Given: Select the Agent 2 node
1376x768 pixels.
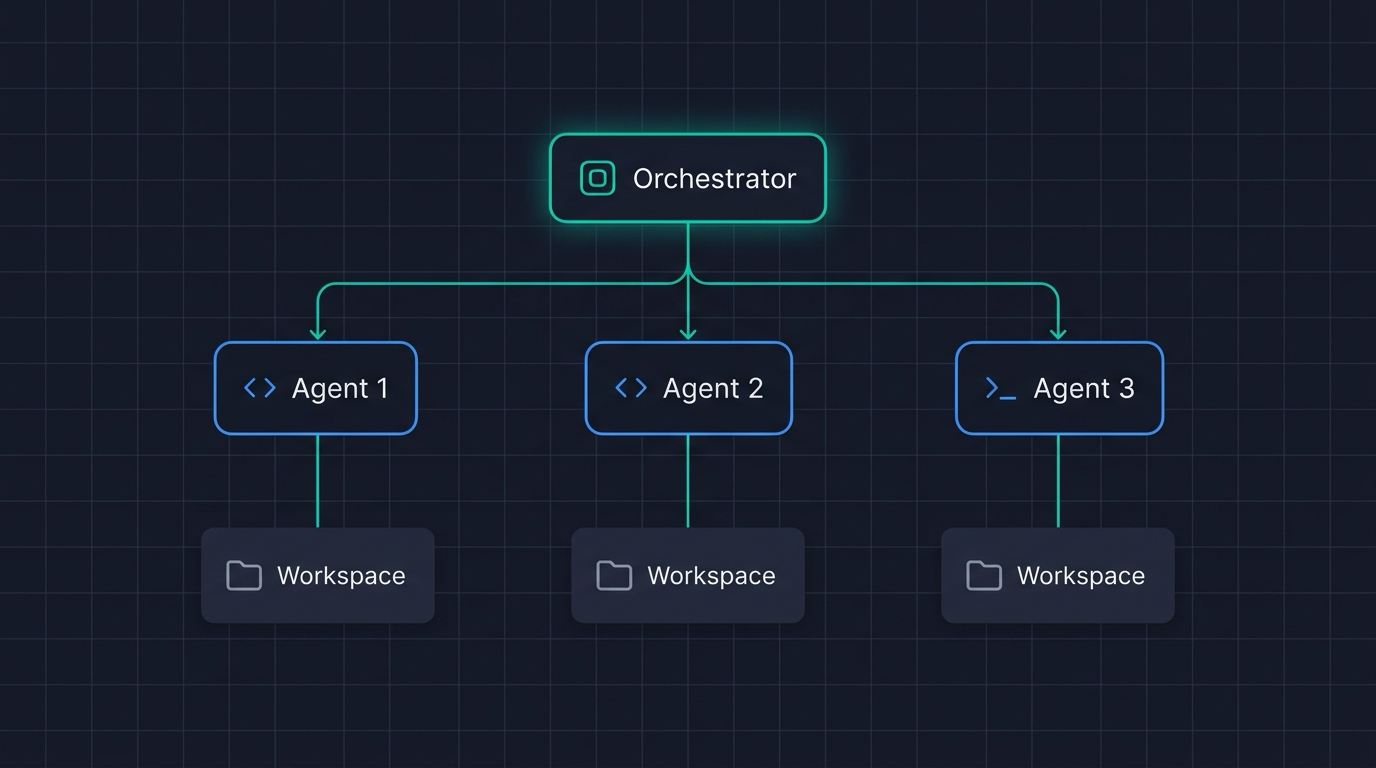Looking at the screenshot, I should tap(688, 388).
